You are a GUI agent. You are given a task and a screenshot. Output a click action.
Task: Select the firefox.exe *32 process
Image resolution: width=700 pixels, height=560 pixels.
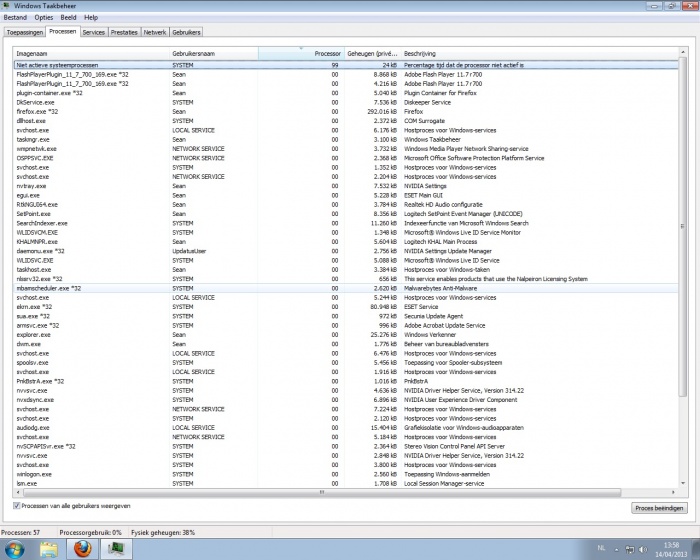(x=346, y=112)
